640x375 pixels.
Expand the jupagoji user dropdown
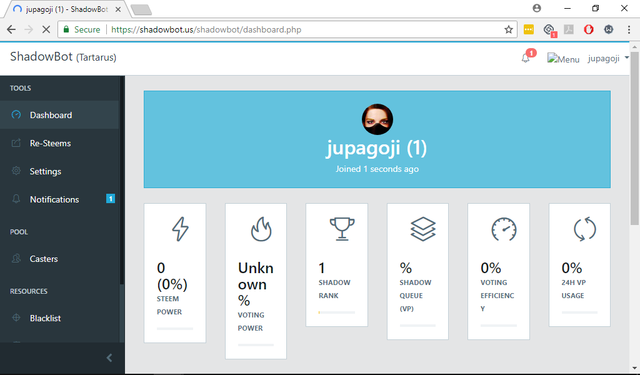pyautogui.click(x=608, y=58)
